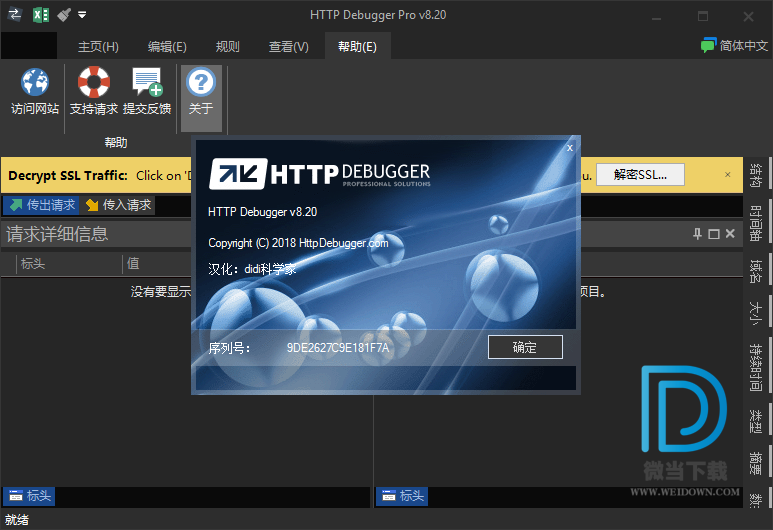Switch to the 传出请求 tab
The image size is (773, 530).
coord(41,205)
